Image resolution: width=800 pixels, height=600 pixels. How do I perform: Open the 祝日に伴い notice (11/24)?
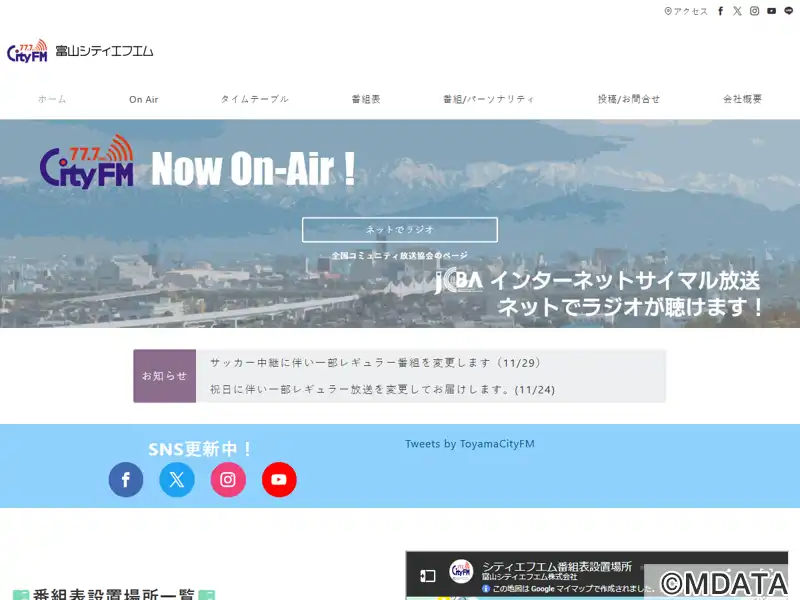pos(382,389)
